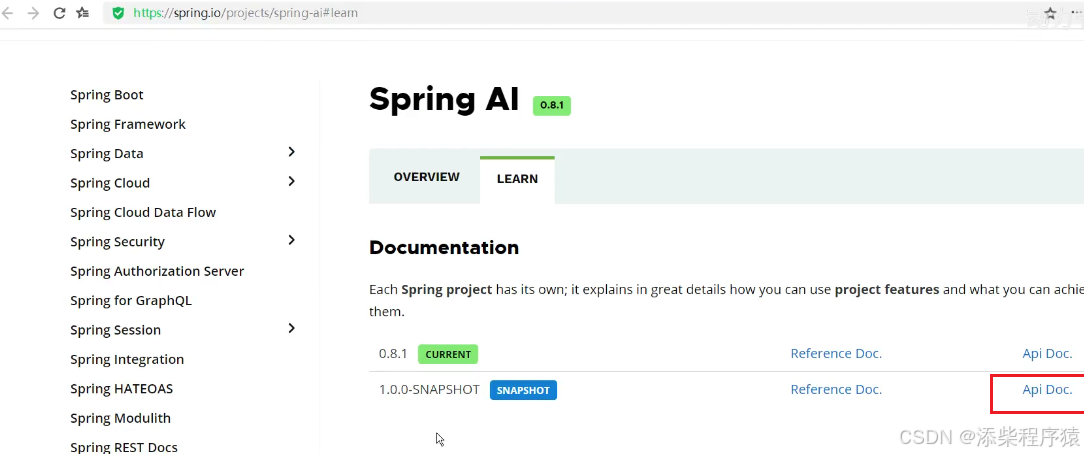This screenshot has height=454, width=1084.
Task: Select the 0.8.1 version text in the CURRENT row
Action: coord(393,353)
